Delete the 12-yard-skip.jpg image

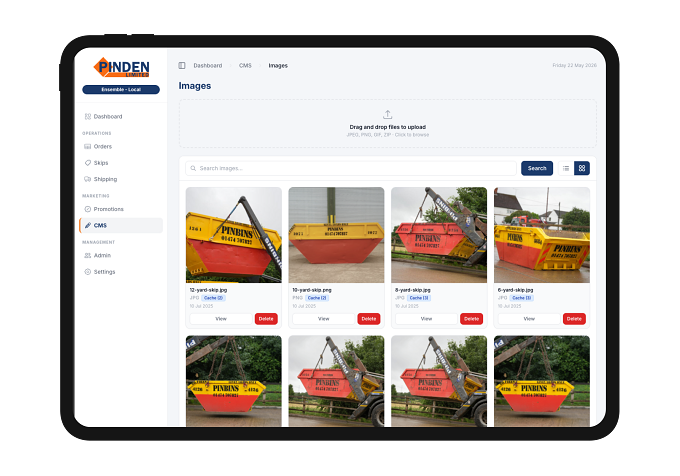point(266,319)
